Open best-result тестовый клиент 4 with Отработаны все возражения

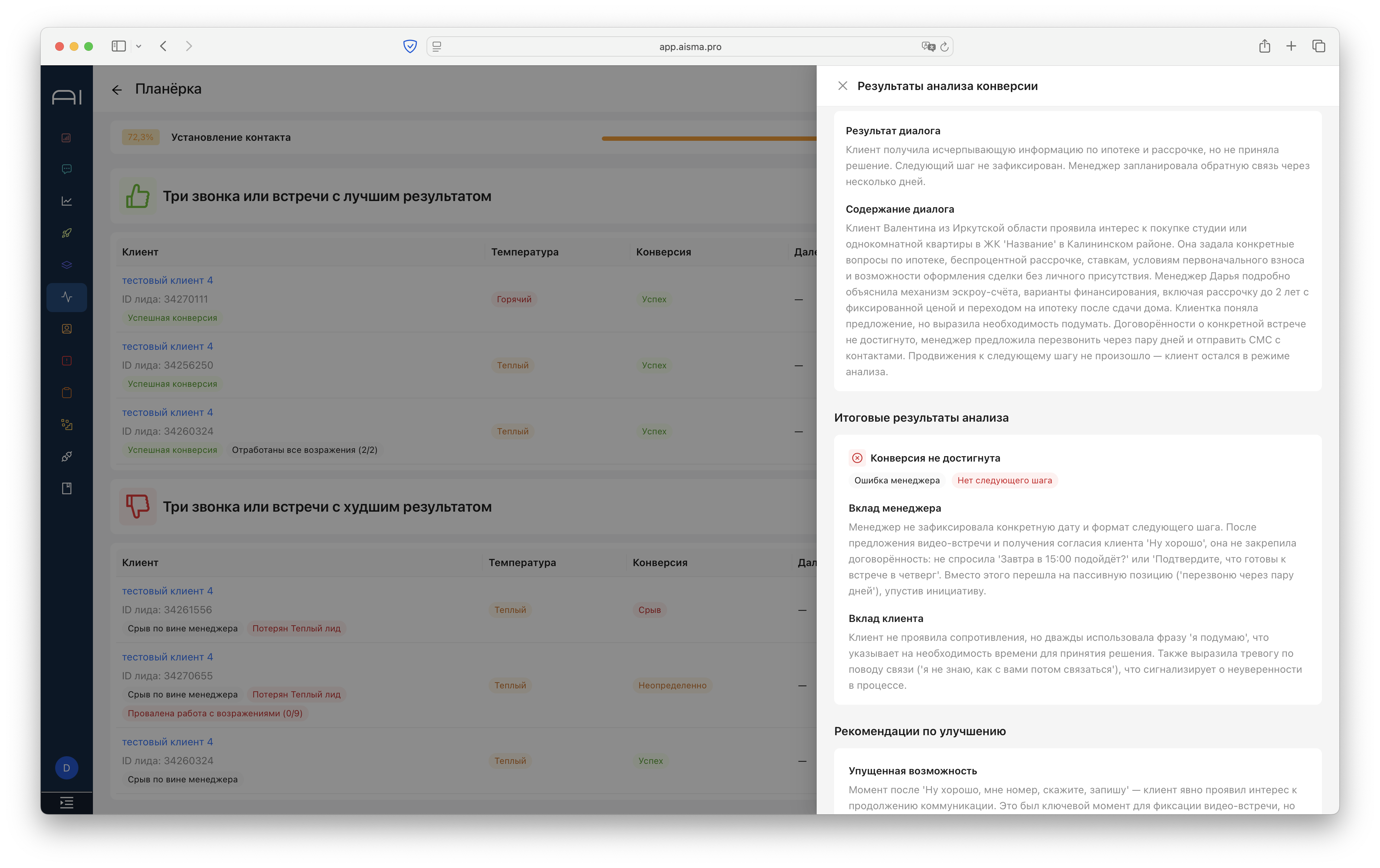coord(167,412)
